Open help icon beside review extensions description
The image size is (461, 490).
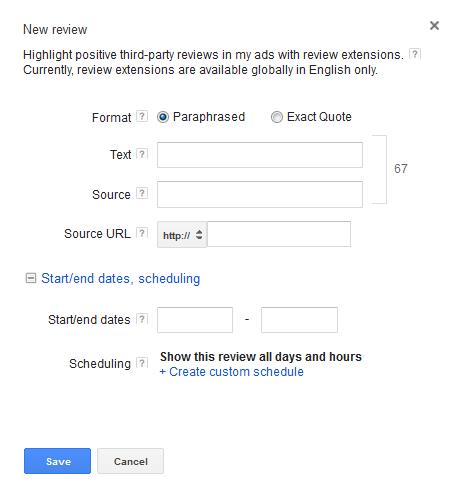415,54
